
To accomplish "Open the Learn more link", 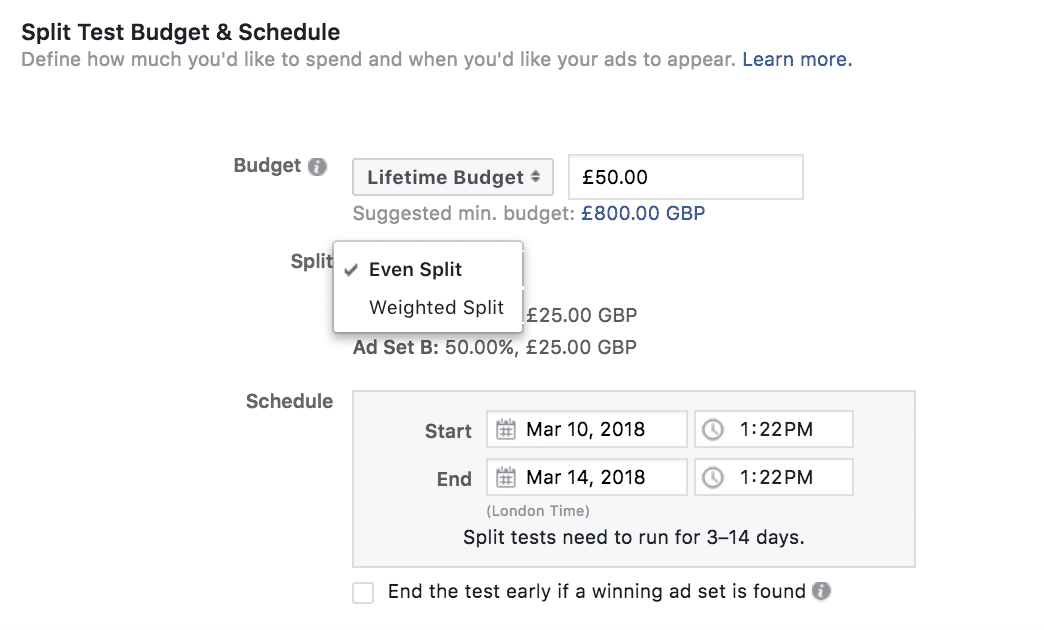I will (797, 59).
